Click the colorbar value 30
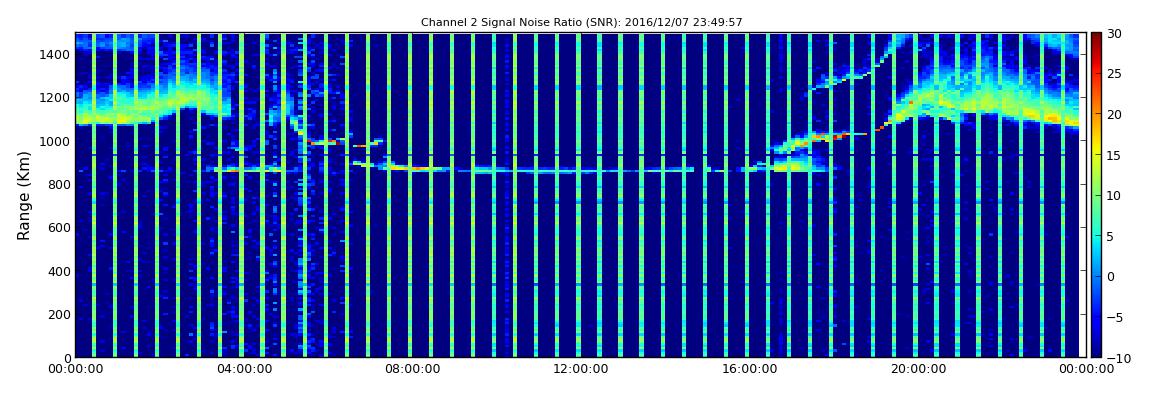The height and width of the screenshot is (407, 1150). click(x=1115, y=34)
